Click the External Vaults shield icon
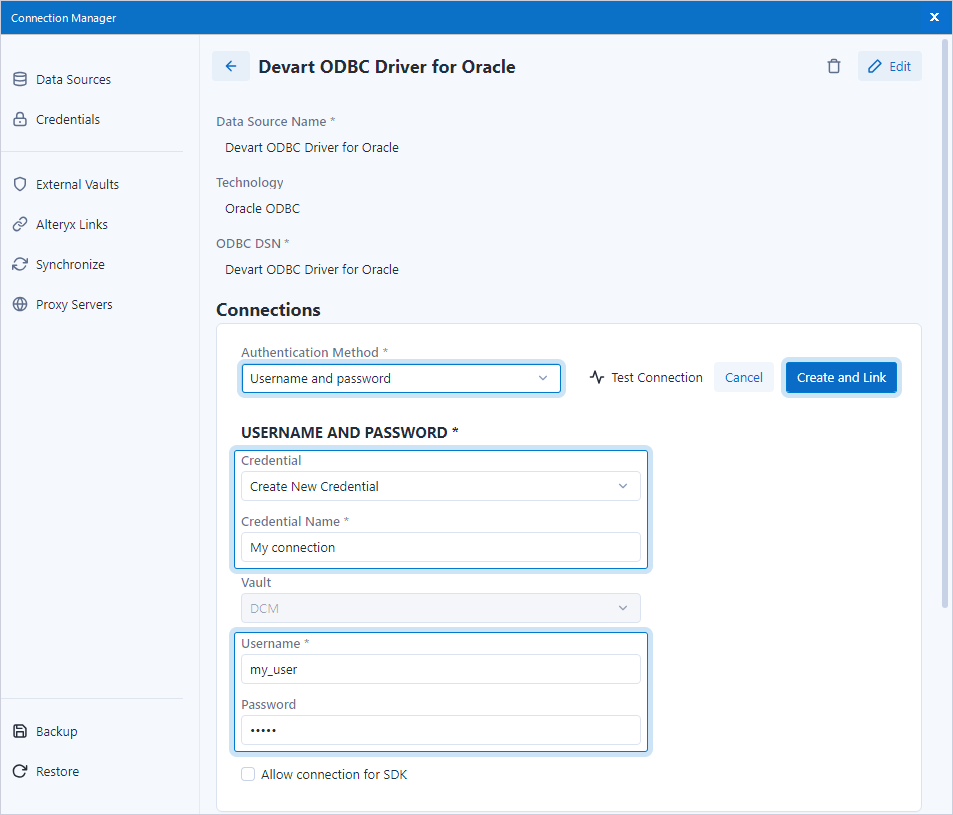 [20, 185]
